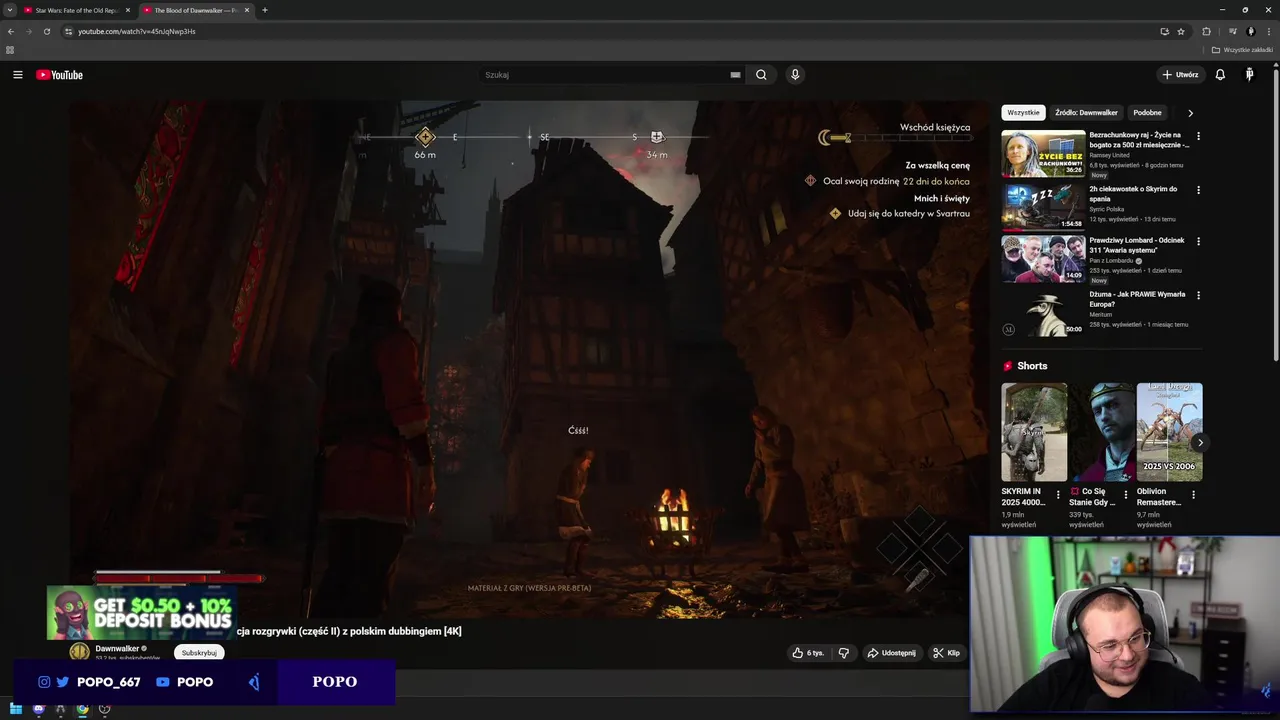Open the apps grid in bookmarks bar
This screenshot has height=720, width=1280.
click(x=10, y=50)
